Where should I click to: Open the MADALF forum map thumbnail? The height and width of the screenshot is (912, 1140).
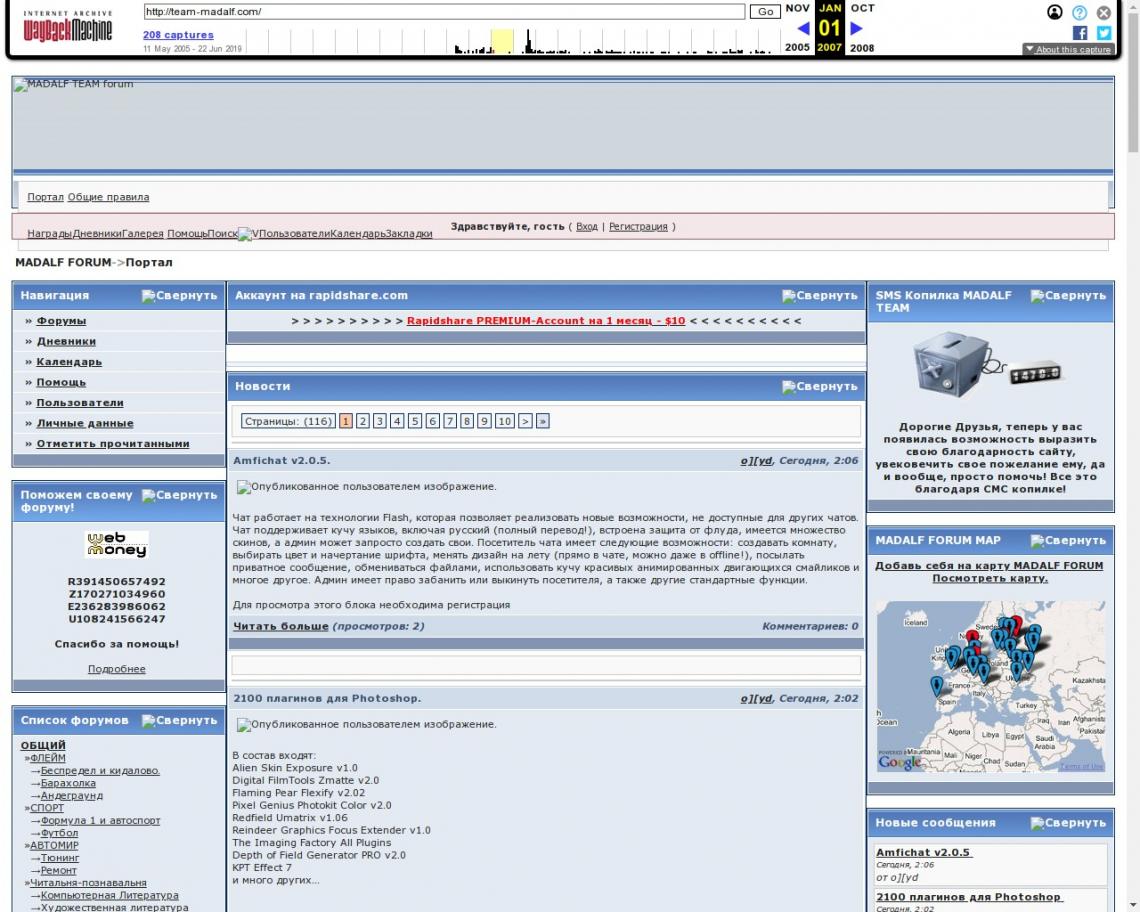pyautogui.click(x=990, y=687)
